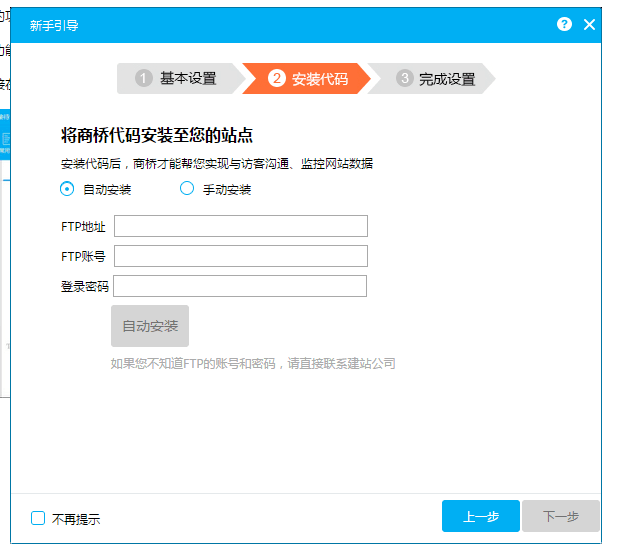
Task: Close the 新手引导 dialog
Action: [x=589, y=24]
